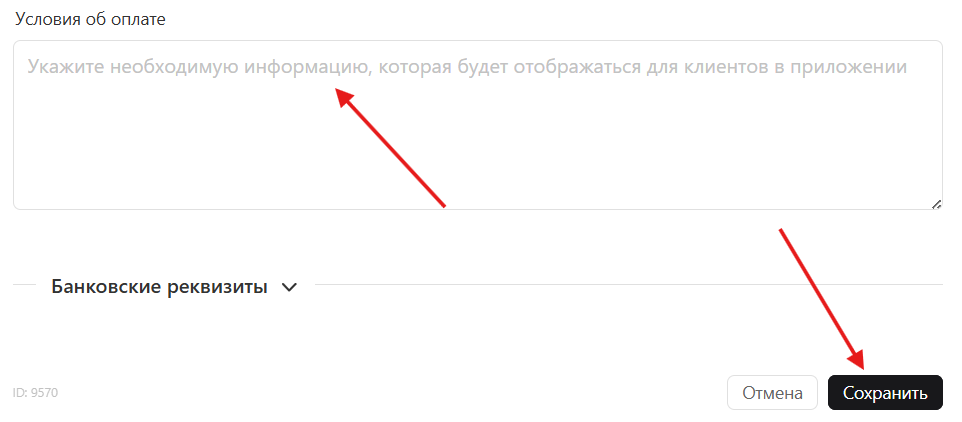Click the white outlined Отмена button
962x422 pixels.
point(772,393)
